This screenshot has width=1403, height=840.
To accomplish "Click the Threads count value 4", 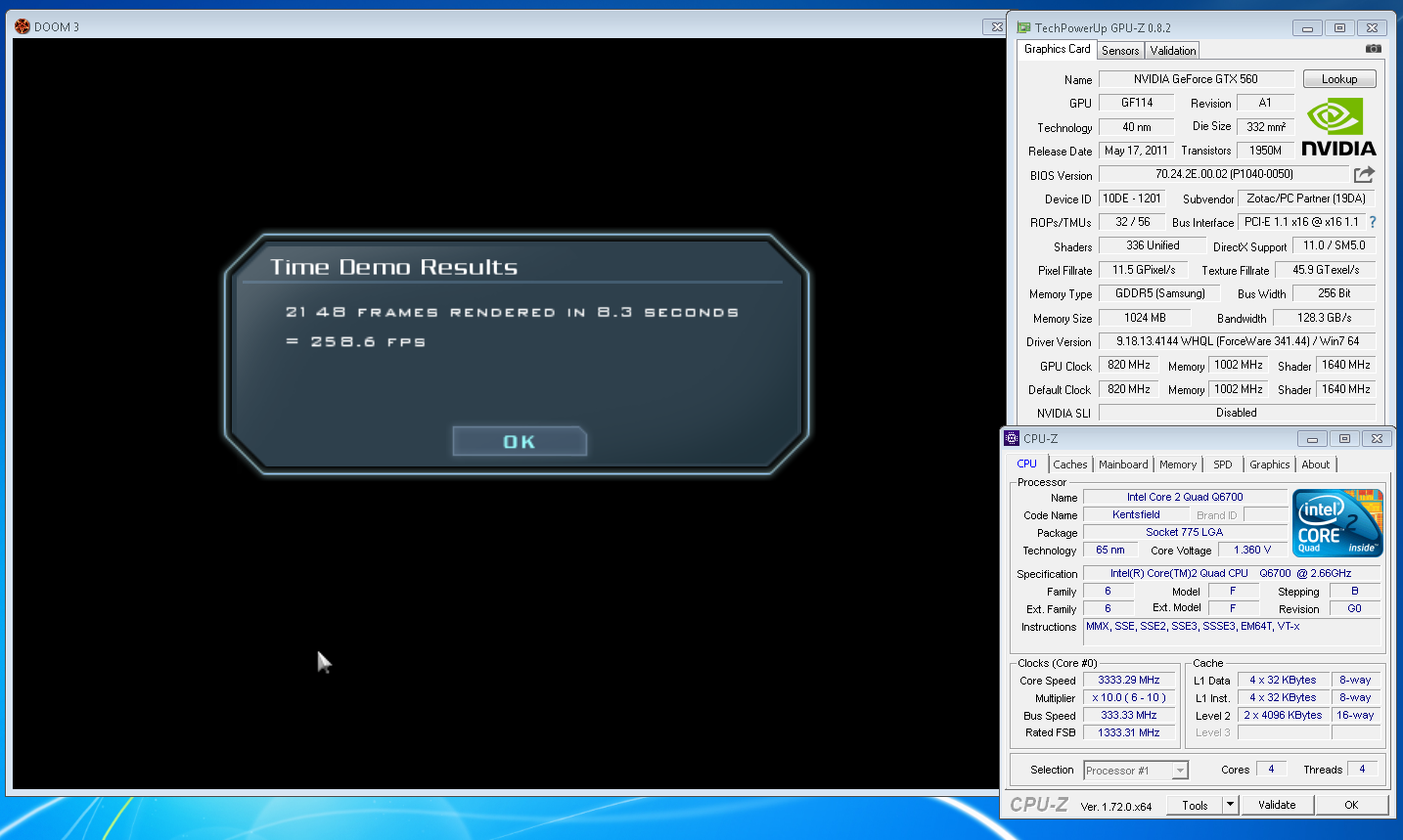I will pyautogui.click(x=1362, y=770).
